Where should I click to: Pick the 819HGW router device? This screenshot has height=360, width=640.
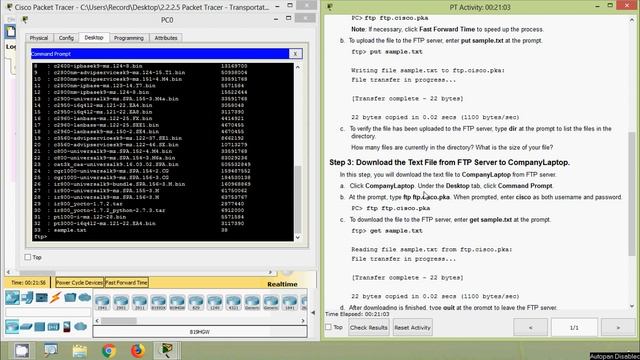click(x=177, y=302)
